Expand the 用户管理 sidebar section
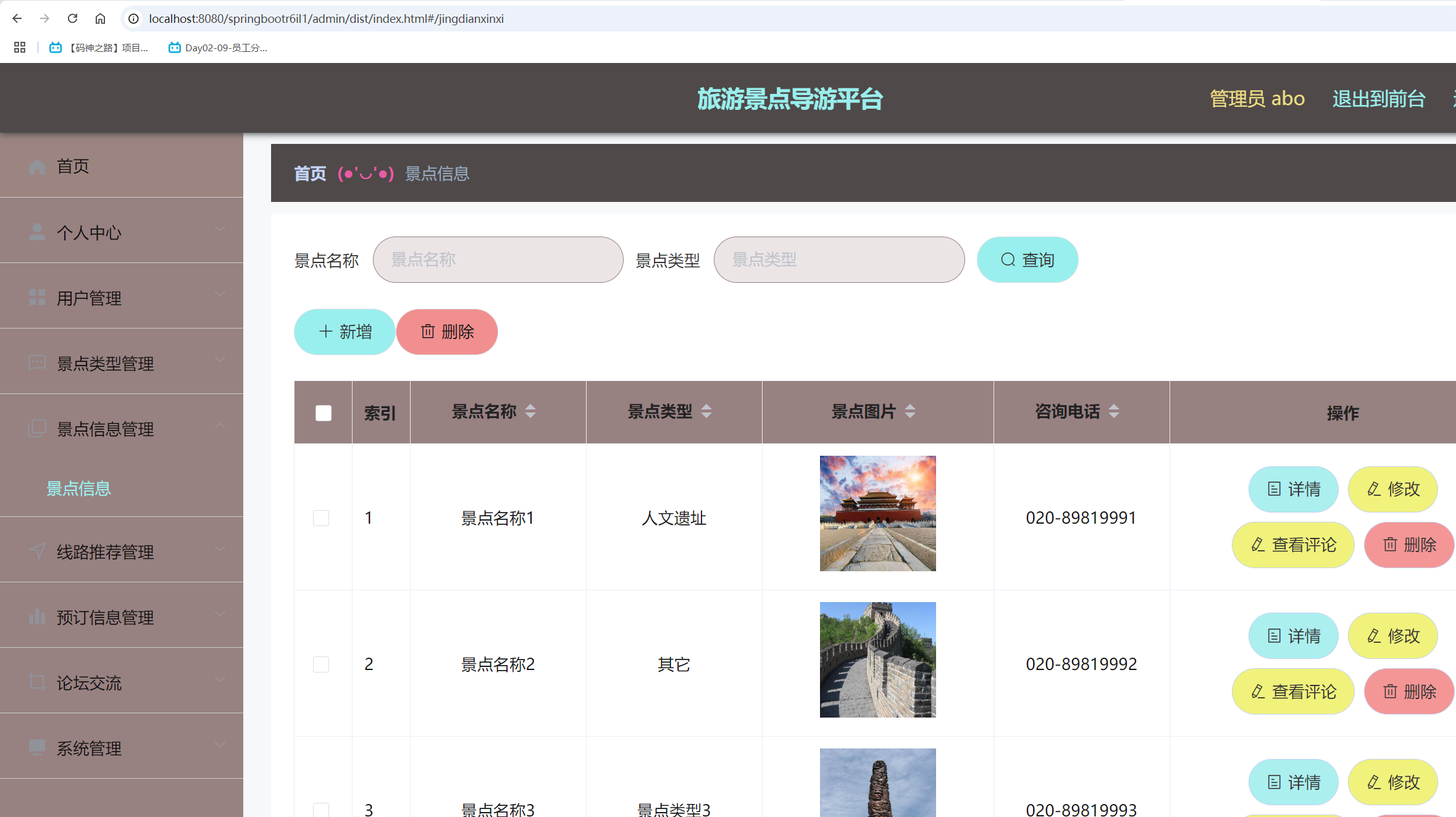 tap(220, 294)
